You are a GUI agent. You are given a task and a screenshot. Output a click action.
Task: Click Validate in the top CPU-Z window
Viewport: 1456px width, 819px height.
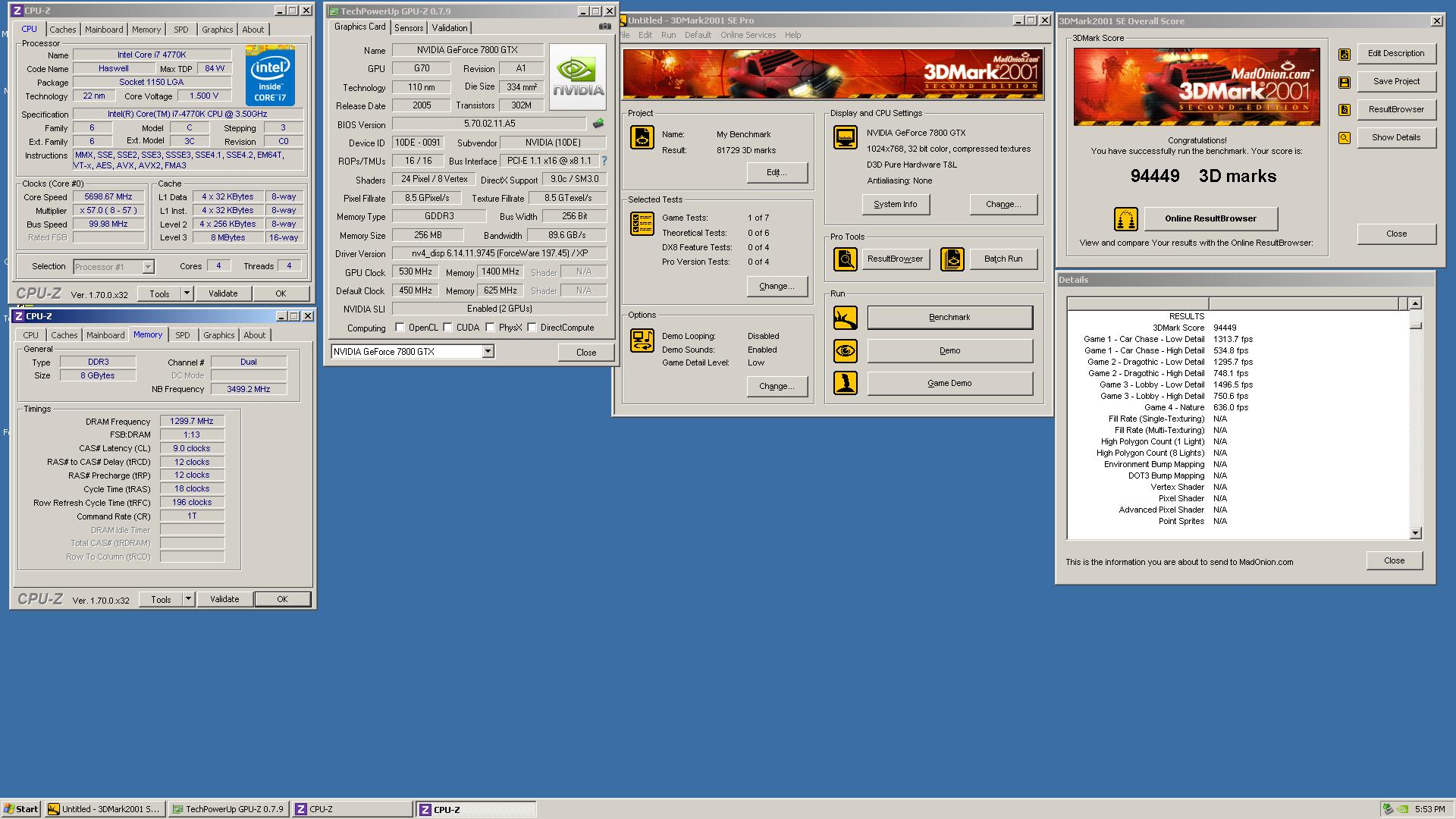[223, 293]
